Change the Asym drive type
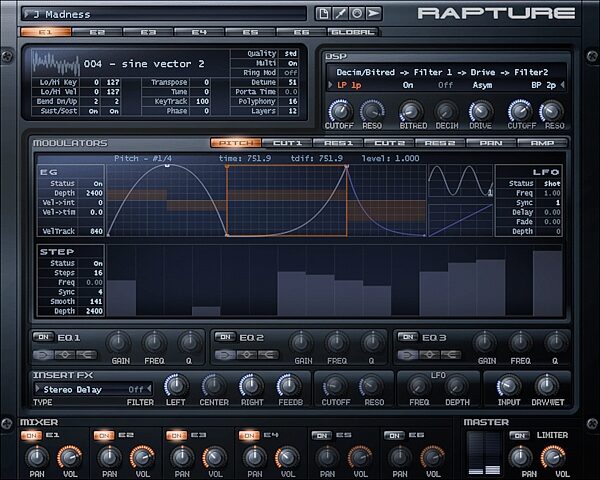 pyautogui.click(x=482, y=85)
